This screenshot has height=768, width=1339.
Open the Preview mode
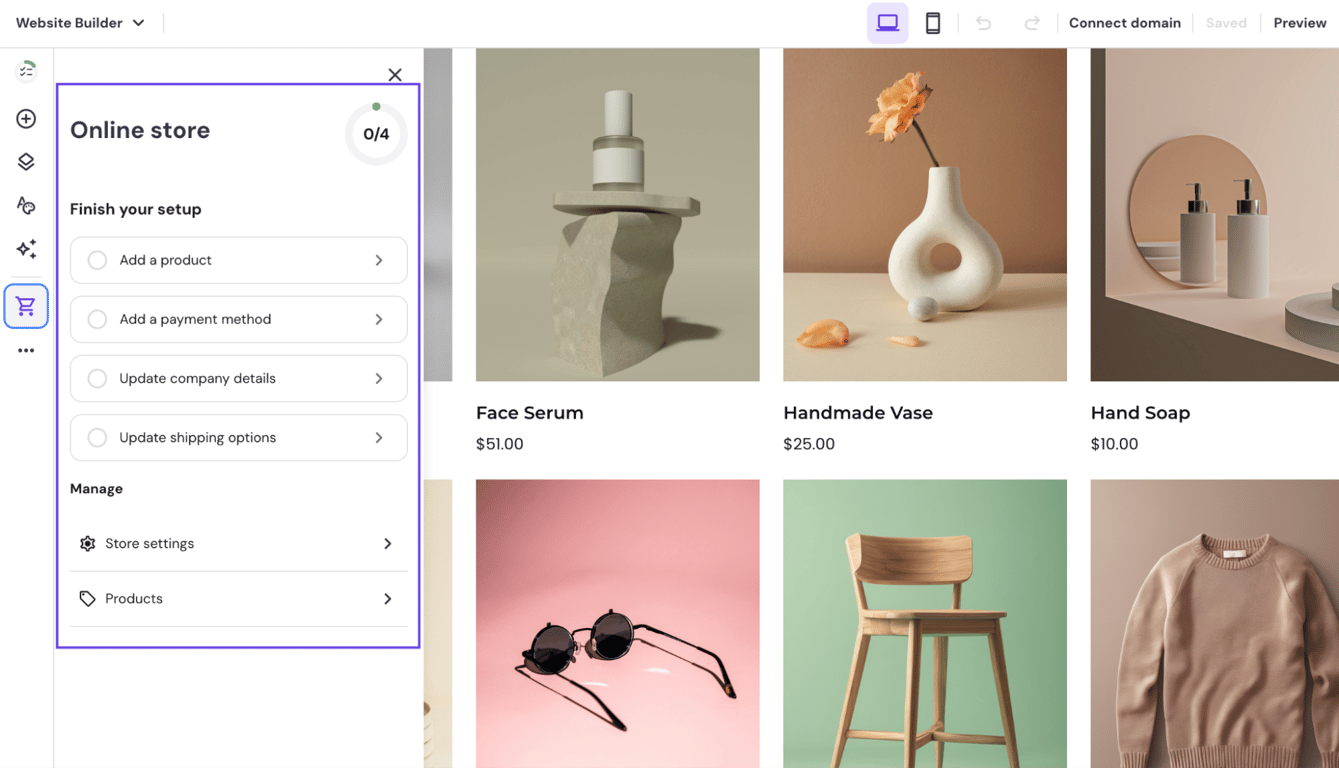click(x=1299, y=22)
